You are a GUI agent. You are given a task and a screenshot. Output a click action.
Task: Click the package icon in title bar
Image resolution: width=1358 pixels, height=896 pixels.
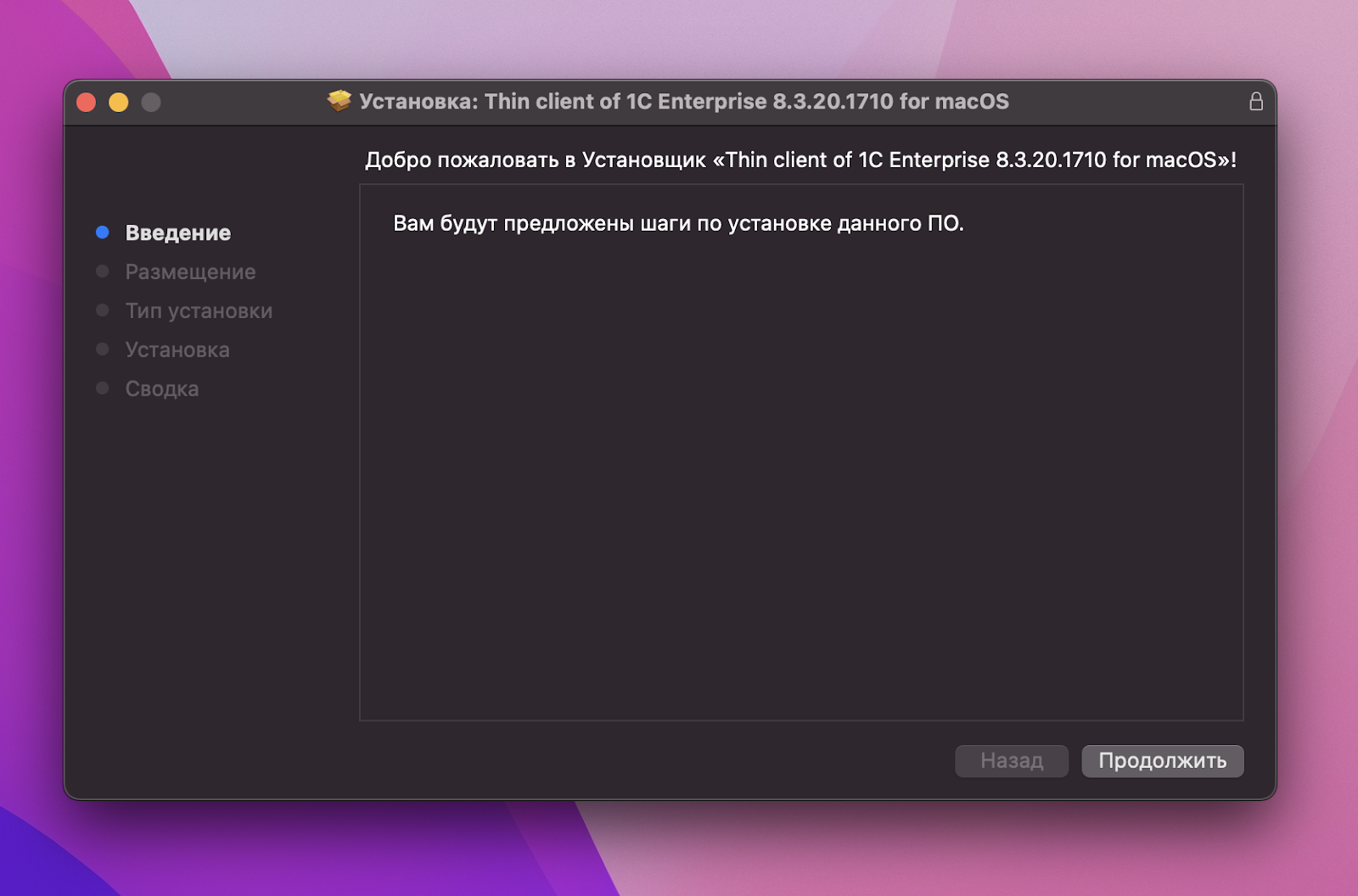click(x=339, y=101)
